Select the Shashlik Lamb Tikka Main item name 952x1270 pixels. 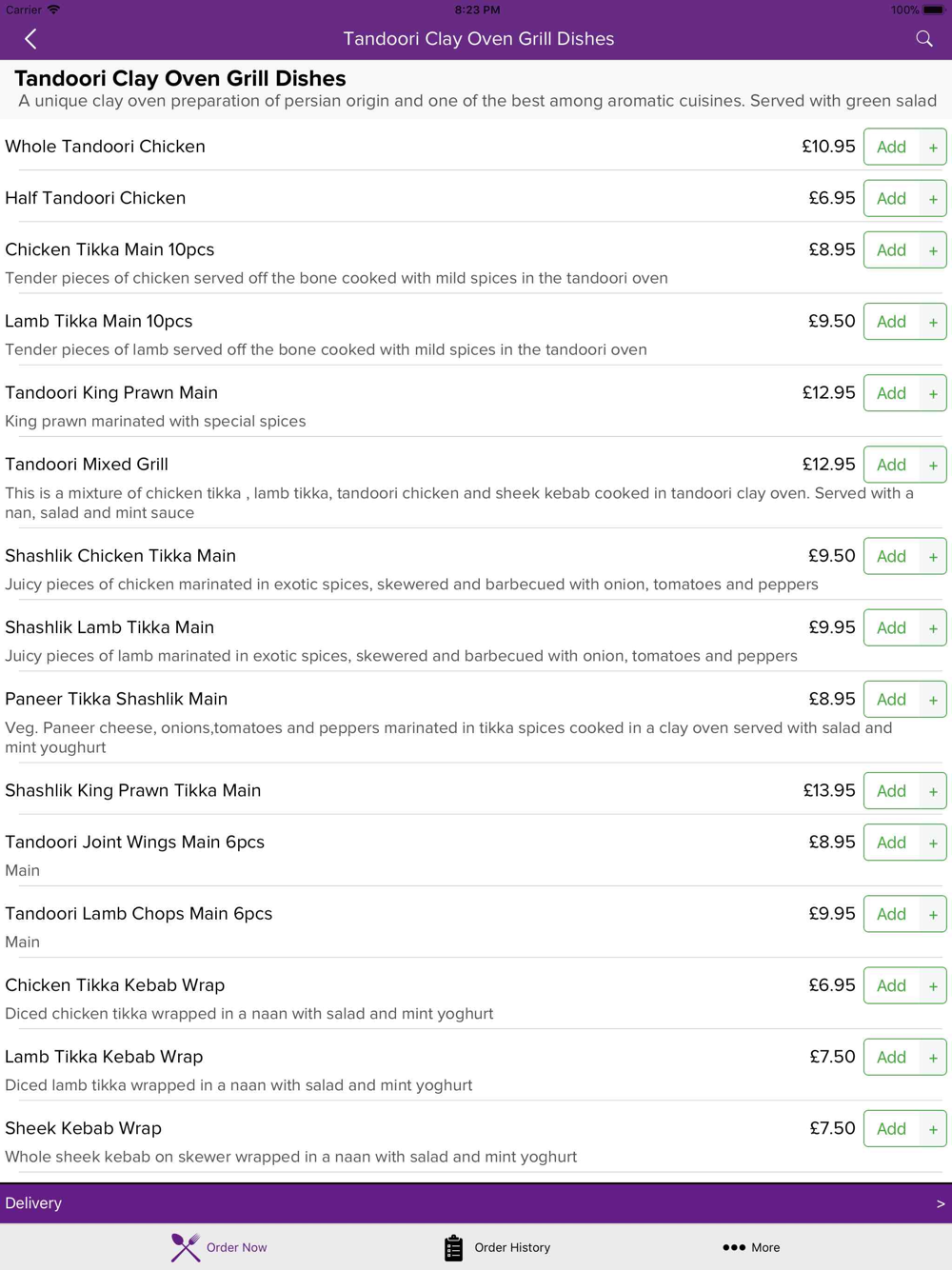(x=109, y=627)
